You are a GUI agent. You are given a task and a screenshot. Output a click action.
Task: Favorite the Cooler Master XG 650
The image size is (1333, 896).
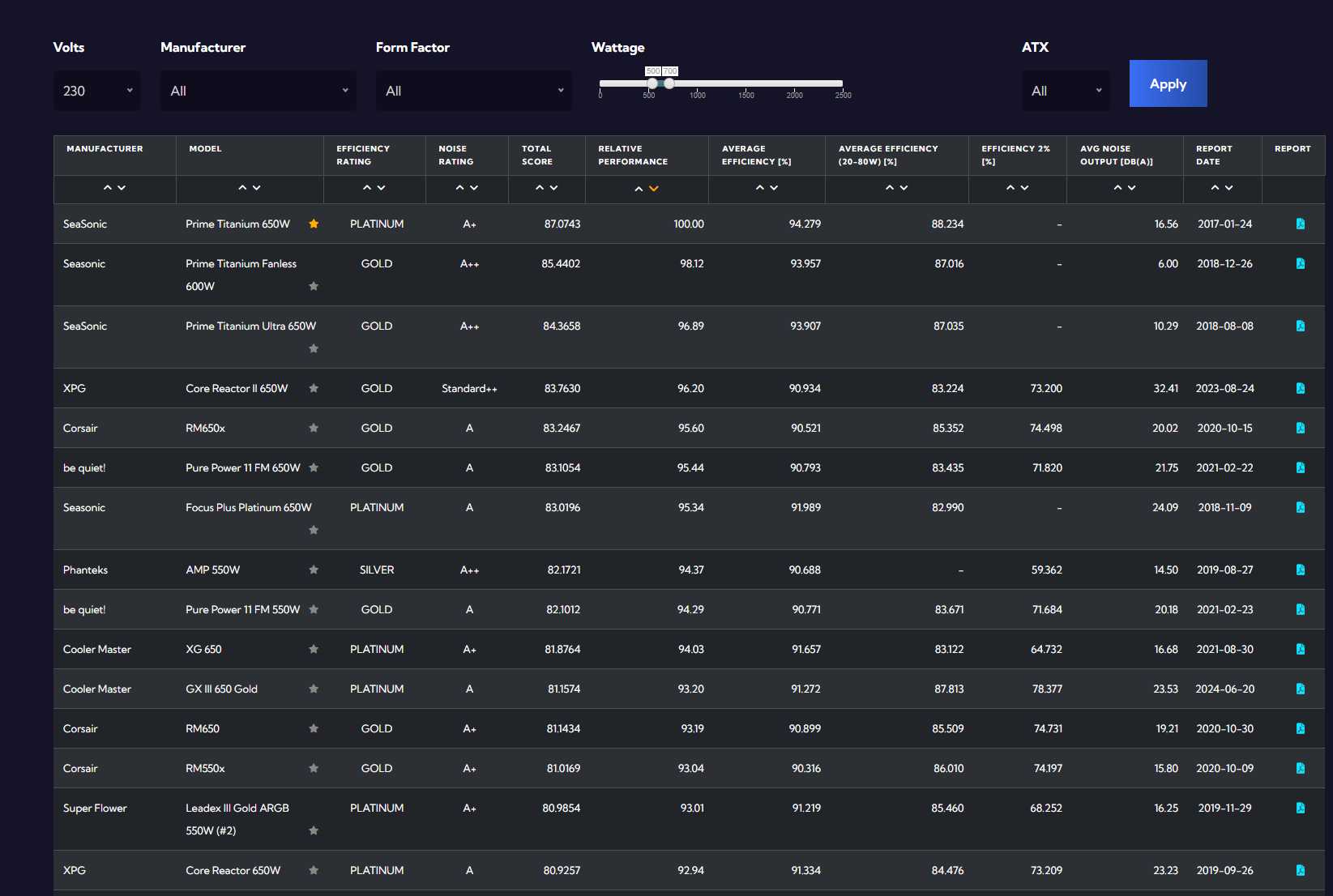click(314, 650)
